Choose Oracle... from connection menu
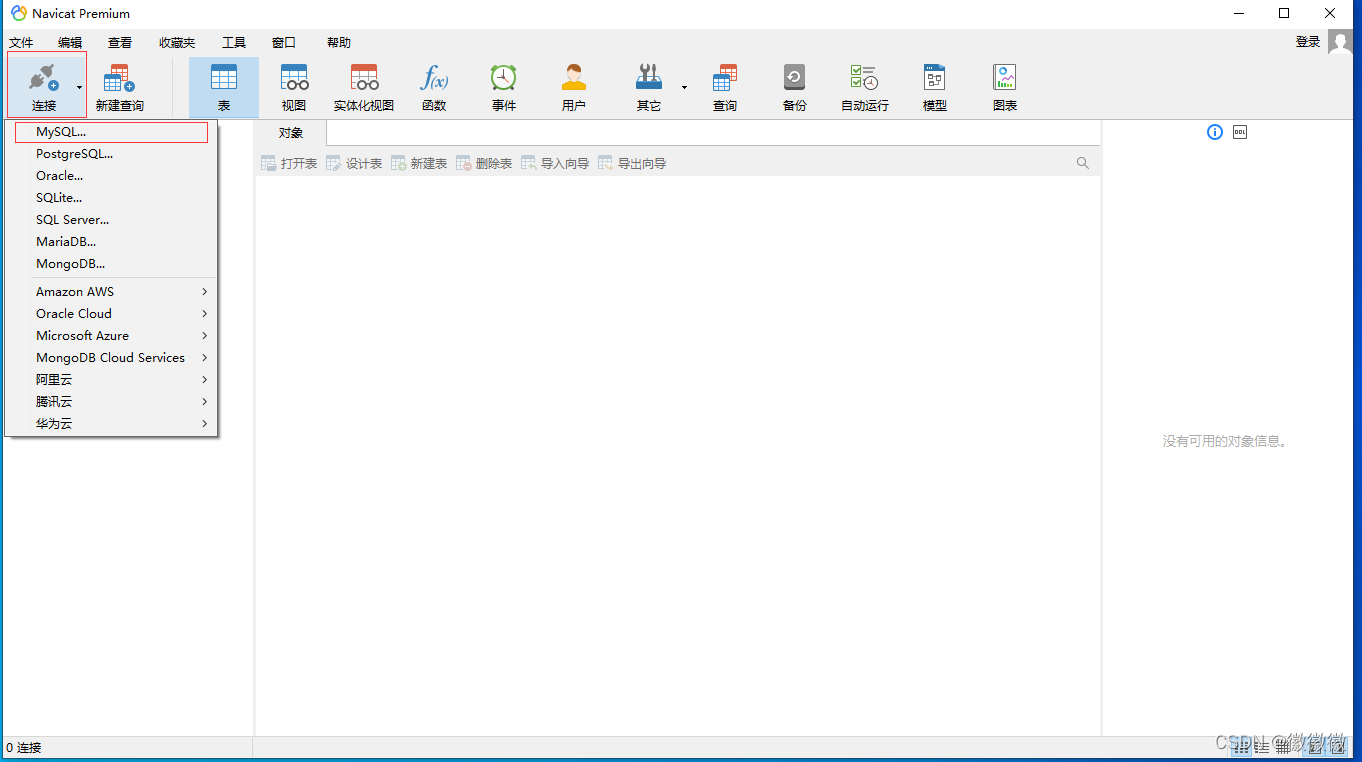Viewport: 1362px width, 762px height. click(x=111, y=176)
